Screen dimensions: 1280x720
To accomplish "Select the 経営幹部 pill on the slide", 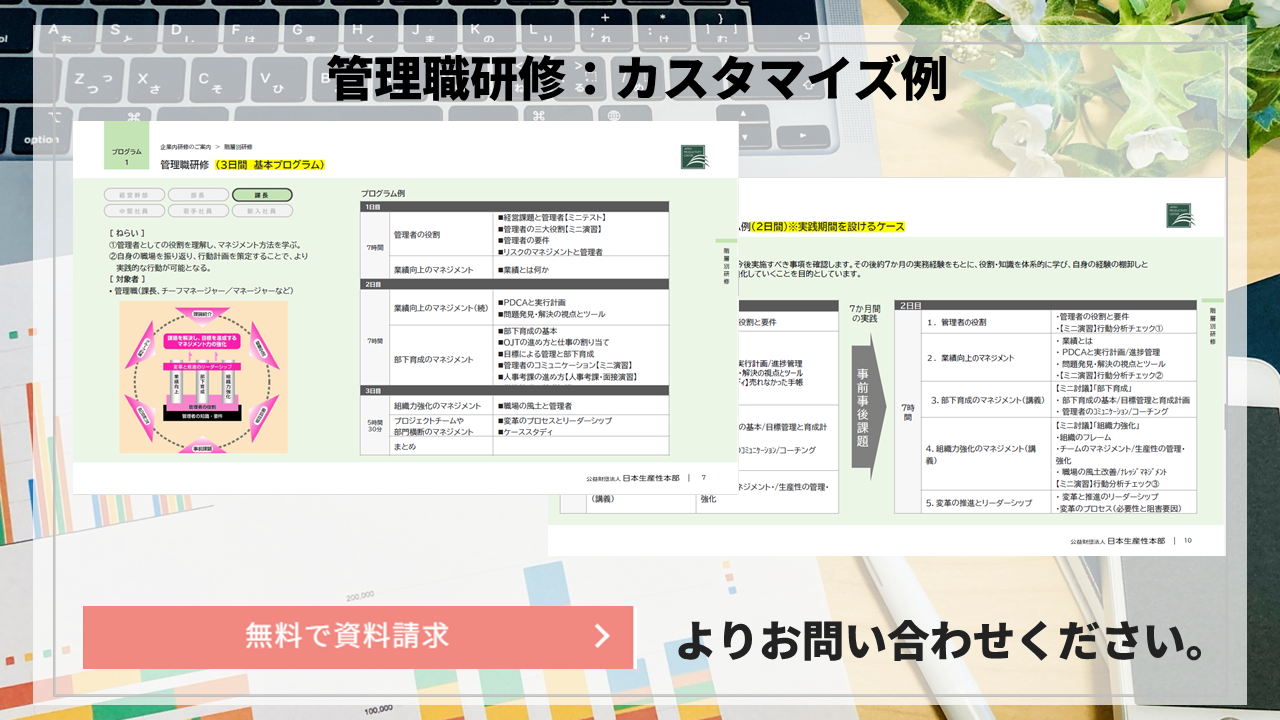I will click(134, 195).
